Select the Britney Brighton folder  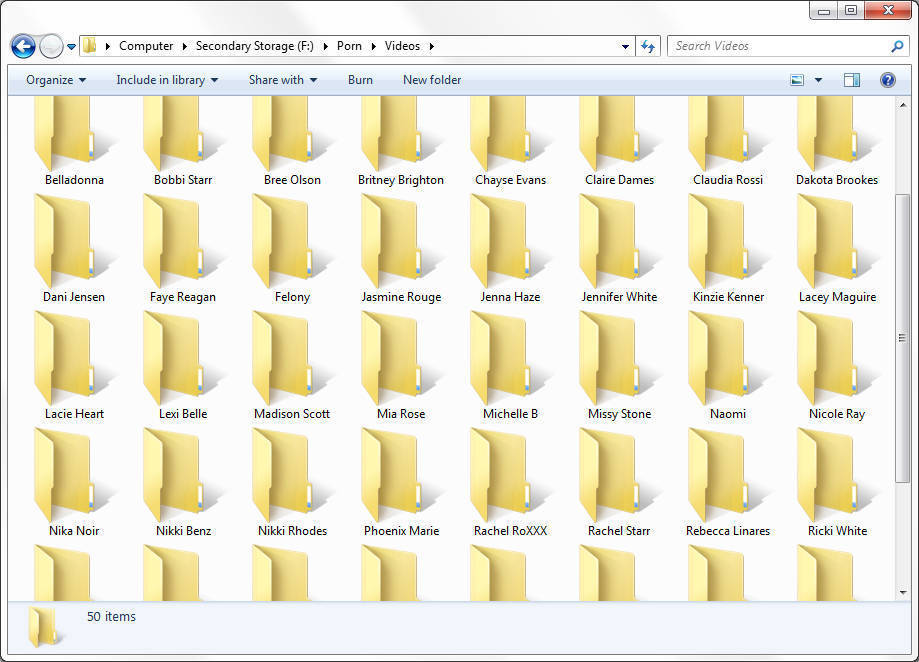[401, 142]
